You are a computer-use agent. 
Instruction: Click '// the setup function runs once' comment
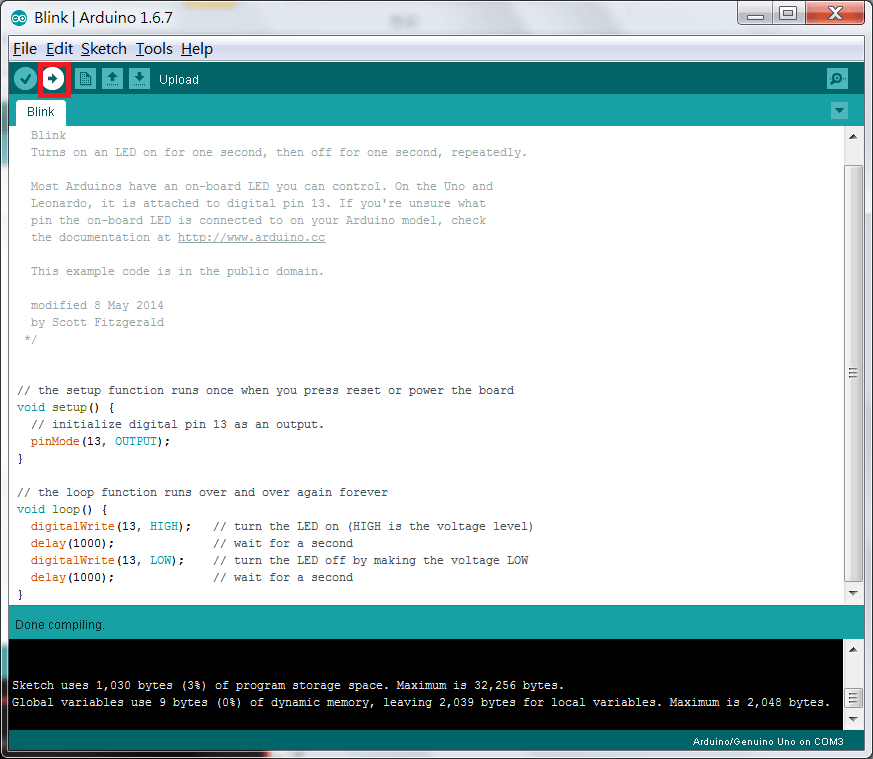click(265, 390)
